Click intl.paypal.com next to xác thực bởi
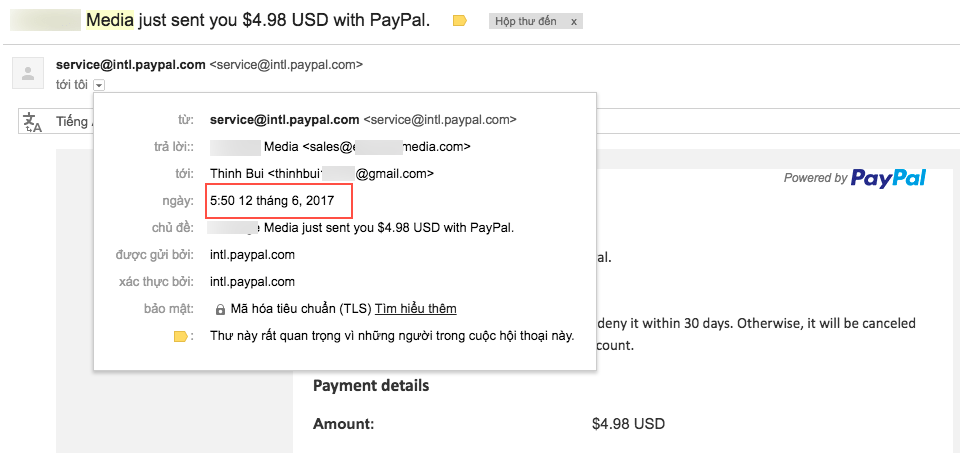Screen dimensions: 960x453 (252, 282)
